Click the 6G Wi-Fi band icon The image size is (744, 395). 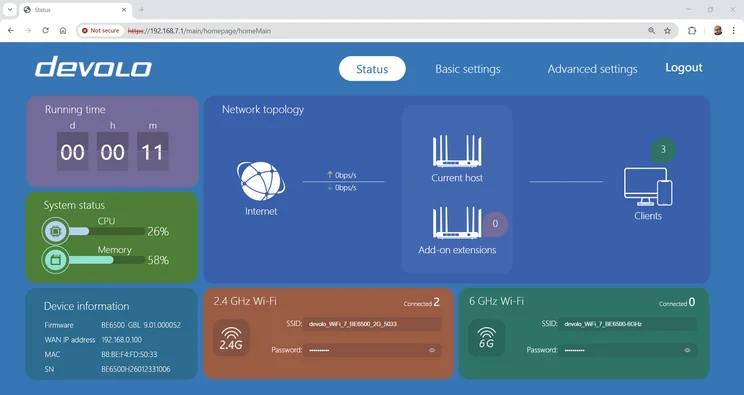[486, 338]
